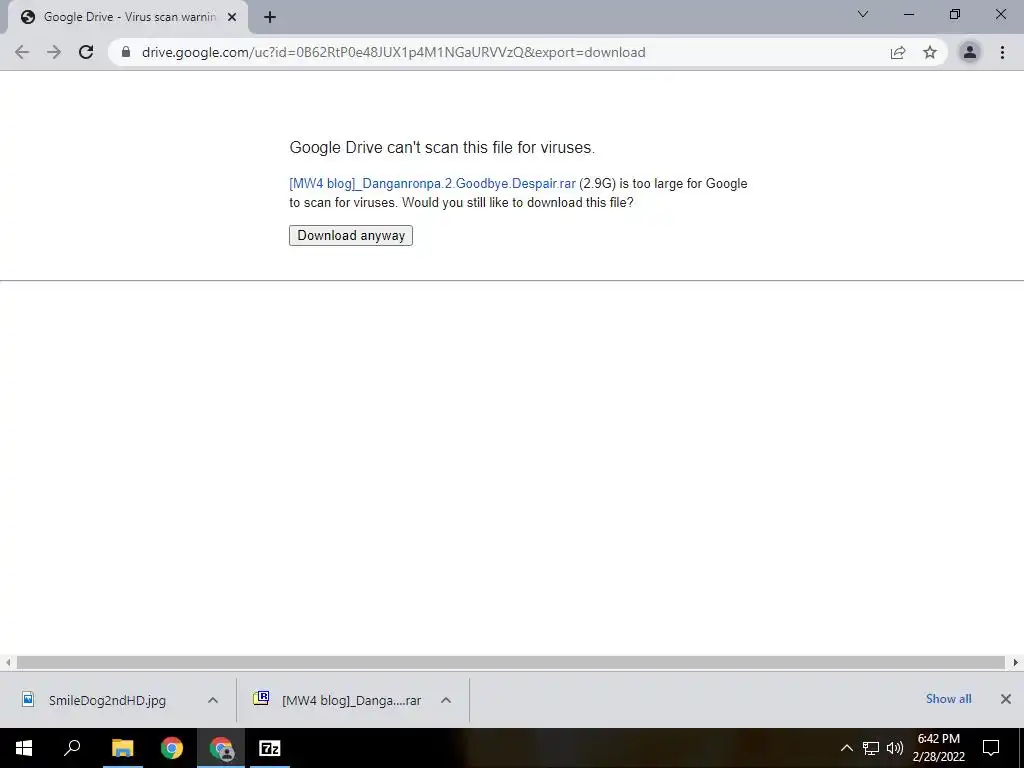Open the SmileDog2ndHD.jpg download item
1024x768 pixels.
(107, 701)
